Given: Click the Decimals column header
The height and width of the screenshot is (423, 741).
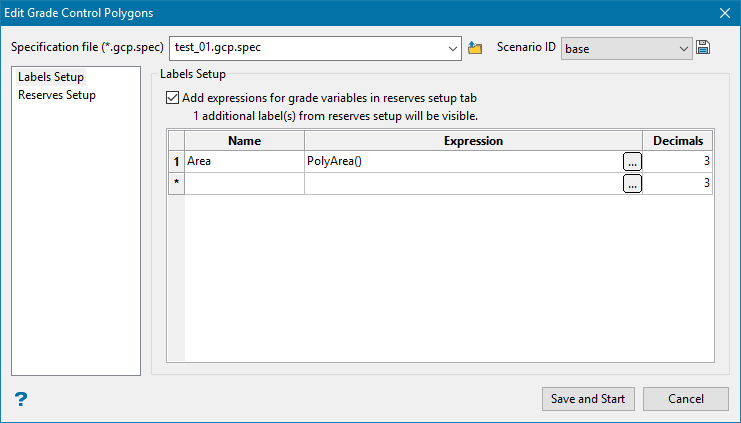Looking at the screenshot, I should (x=677, y=141).
